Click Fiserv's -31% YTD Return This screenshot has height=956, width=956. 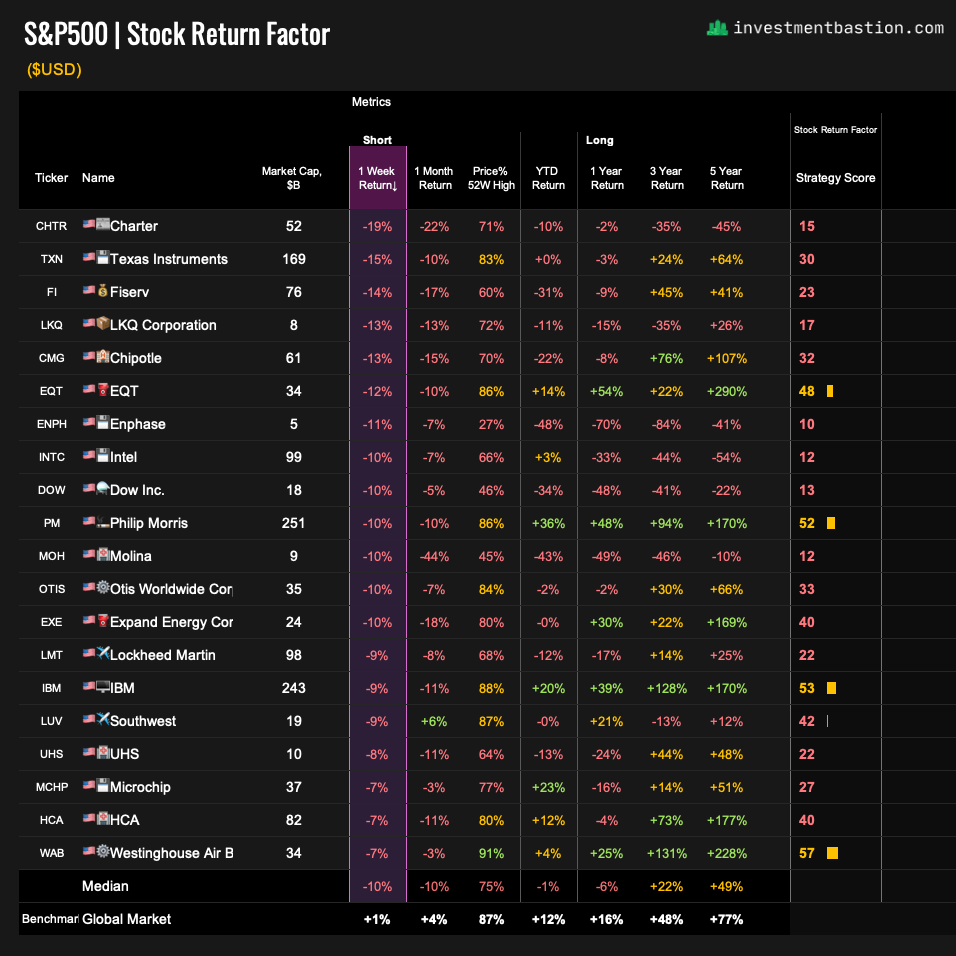548,292
